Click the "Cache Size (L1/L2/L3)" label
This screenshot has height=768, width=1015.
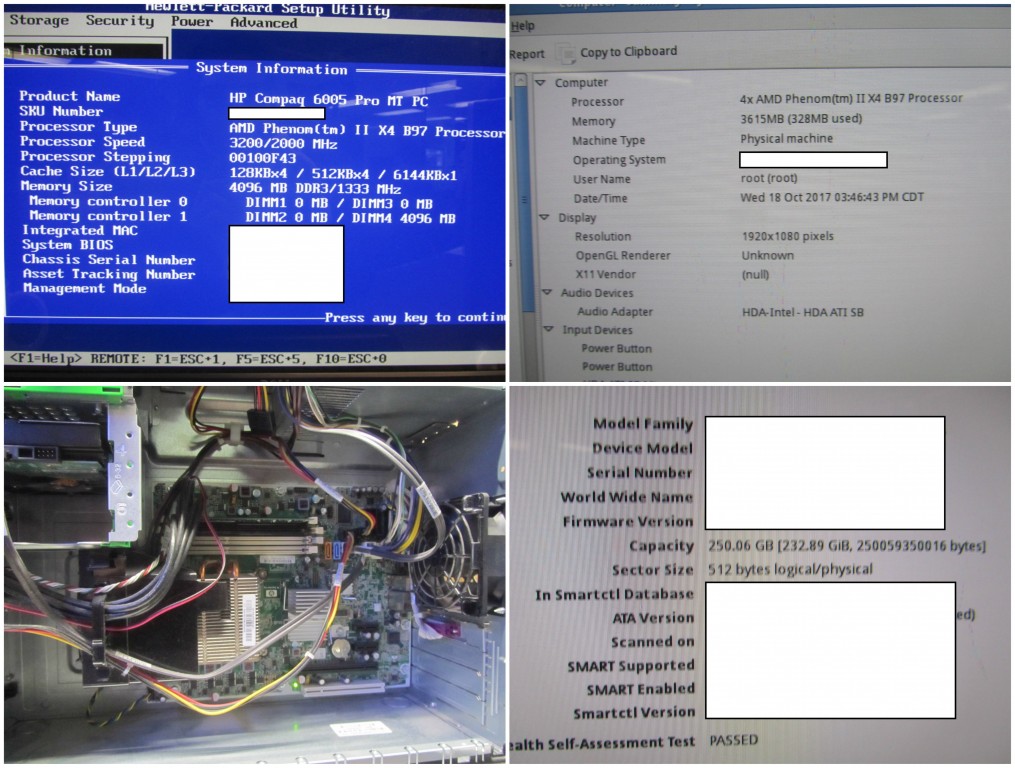pos(107,171)
